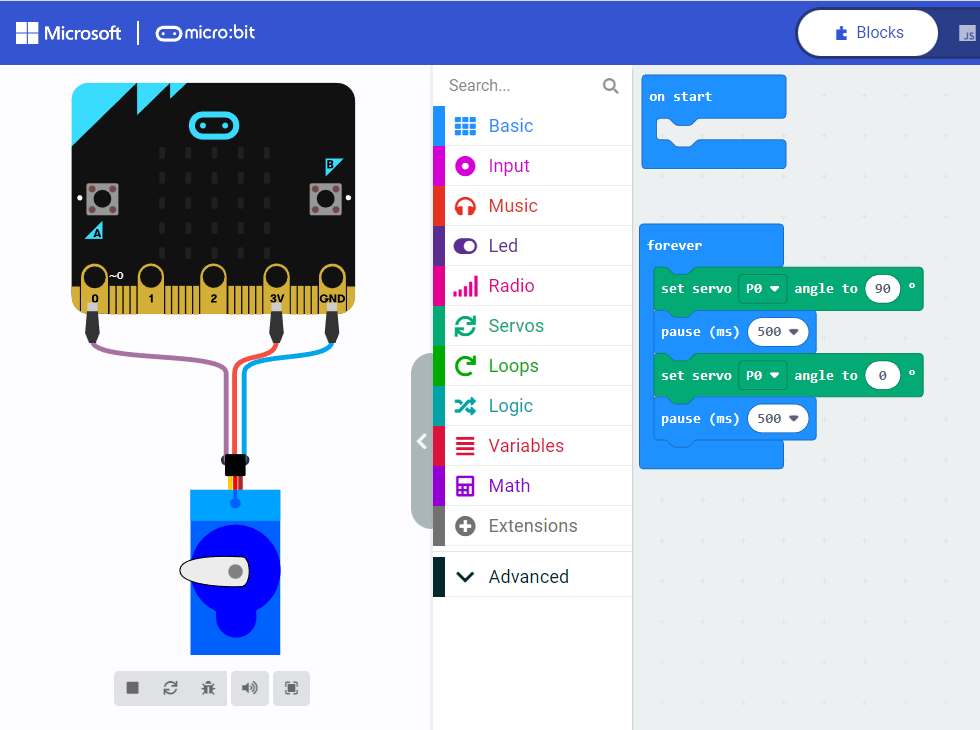
Task: Restart the simulator via the refresh icon
Action: (x=170, y=688)
